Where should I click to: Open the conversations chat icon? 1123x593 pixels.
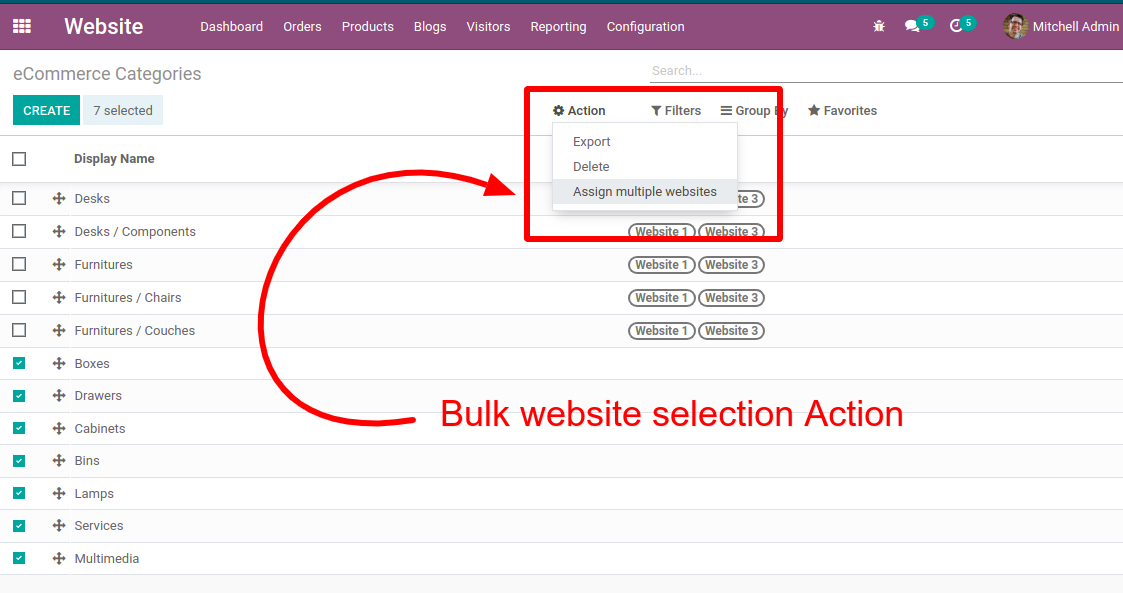[912, 26]
